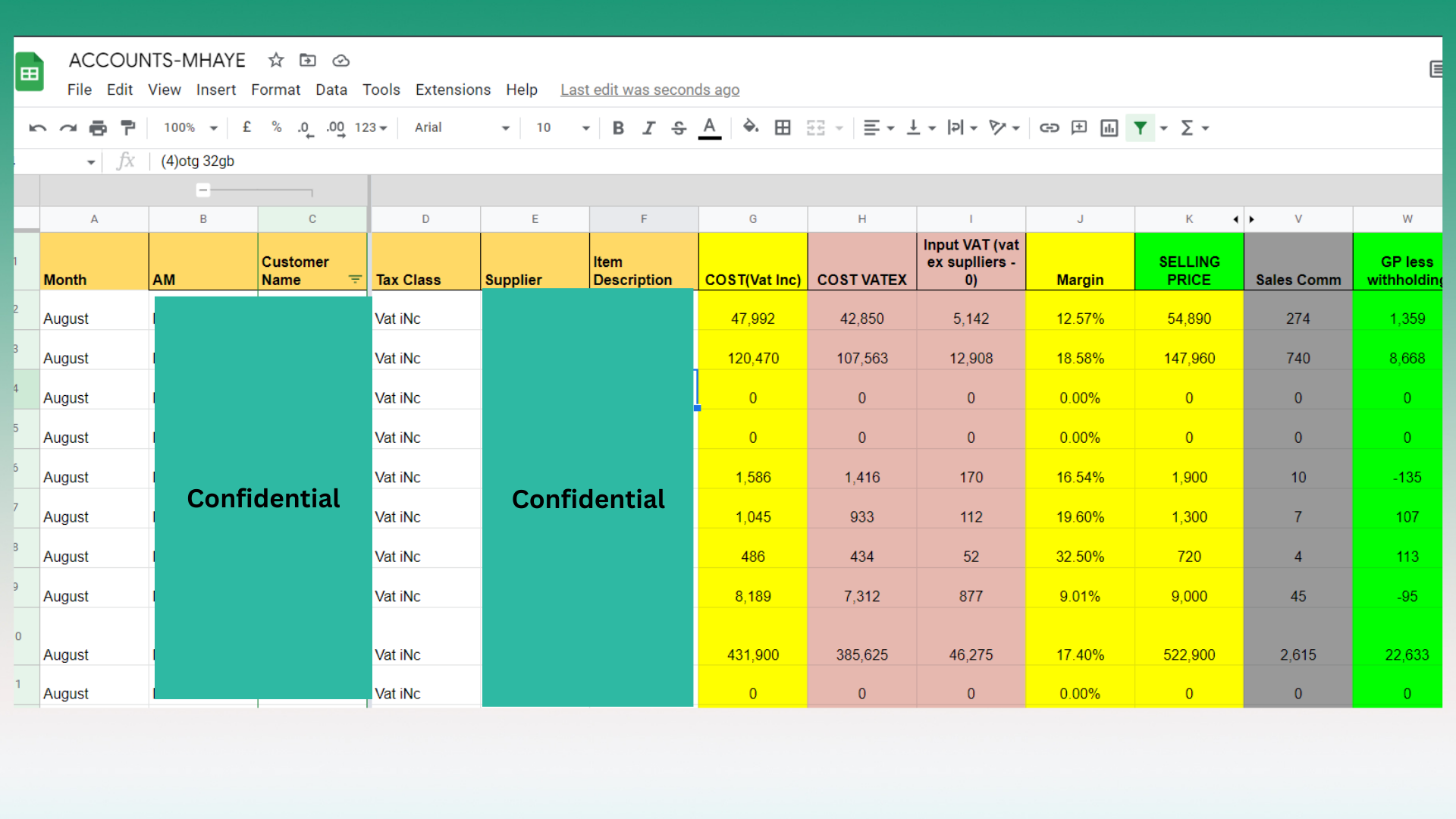Collapse the column group minus button

(202, 190)
